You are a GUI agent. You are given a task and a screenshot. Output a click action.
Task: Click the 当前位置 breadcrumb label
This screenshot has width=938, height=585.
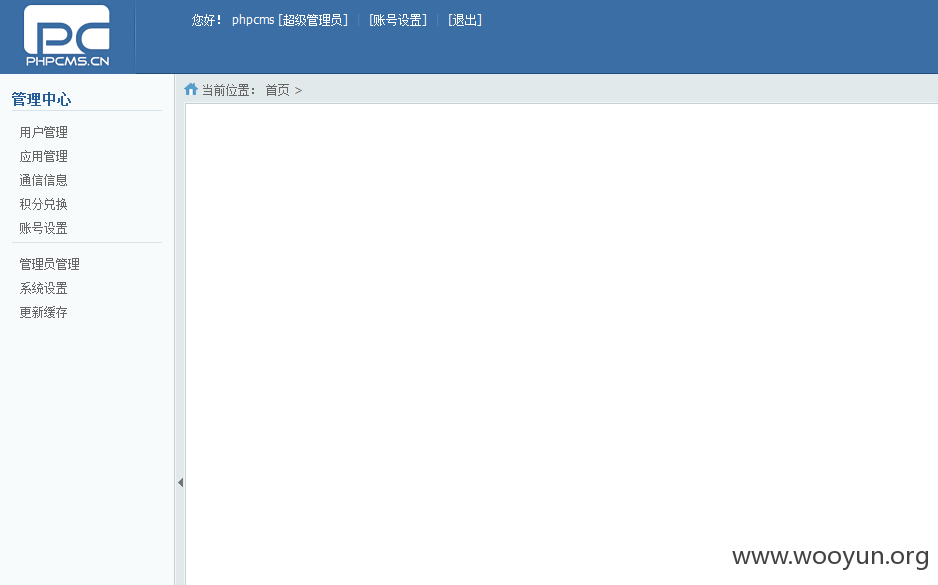(229, 90)
